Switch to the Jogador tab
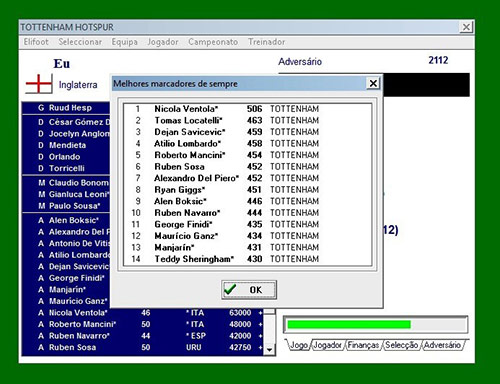Image resolution: width=500 pixels, height=384 pixels. click(x=327, y=345)
